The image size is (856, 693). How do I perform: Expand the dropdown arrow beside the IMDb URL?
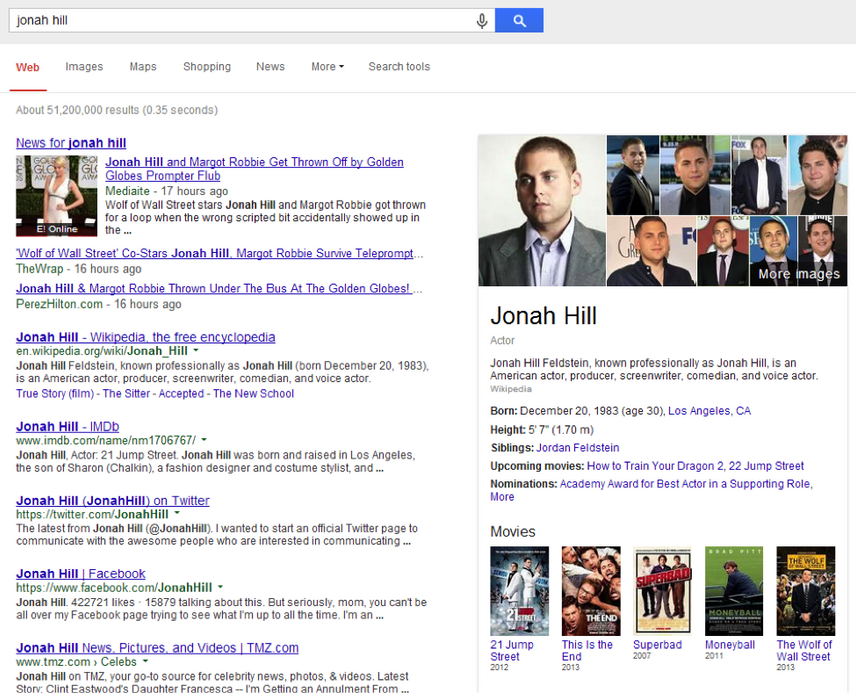coord(204,440)
